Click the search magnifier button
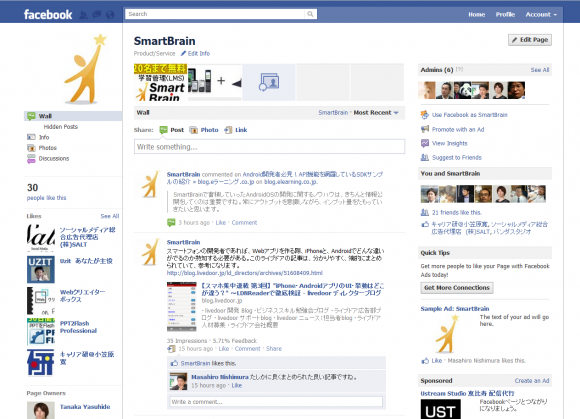This screenshot has width=580, height=419. point(310,14)
